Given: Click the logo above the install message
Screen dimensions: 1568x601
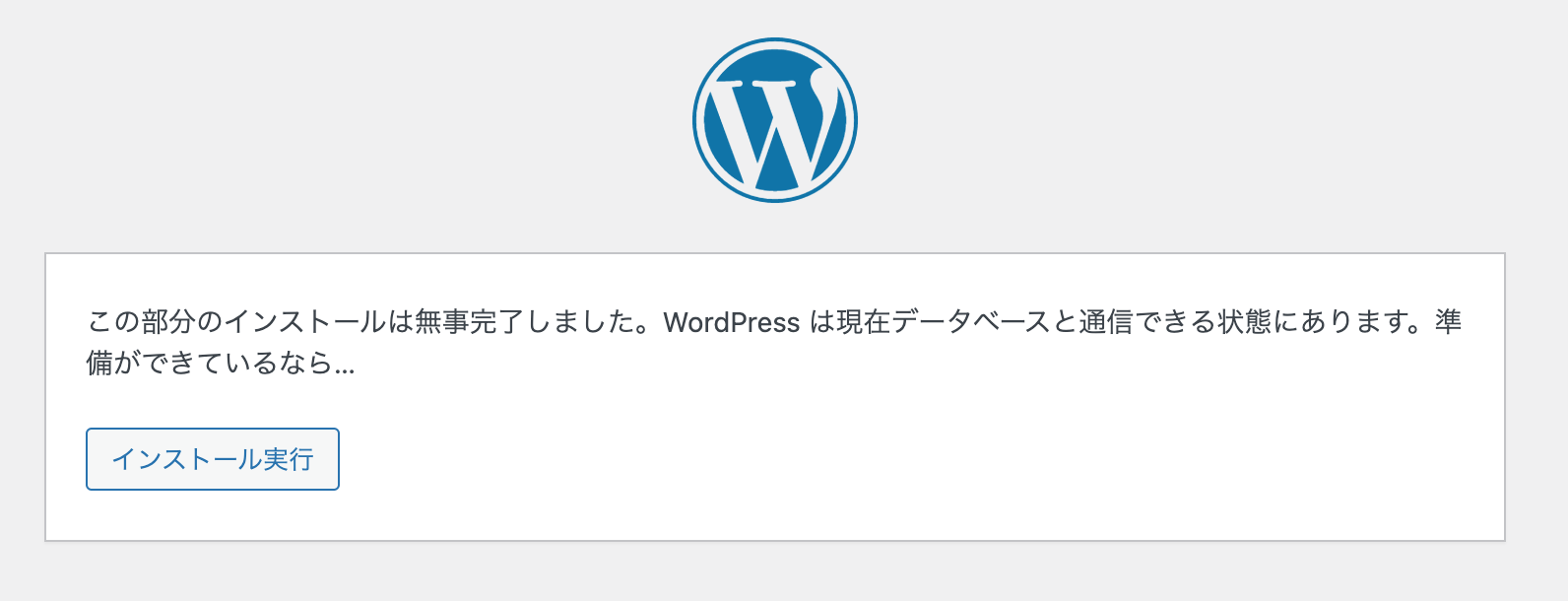Looking at the screenshot, I should (x=776, y=118).
